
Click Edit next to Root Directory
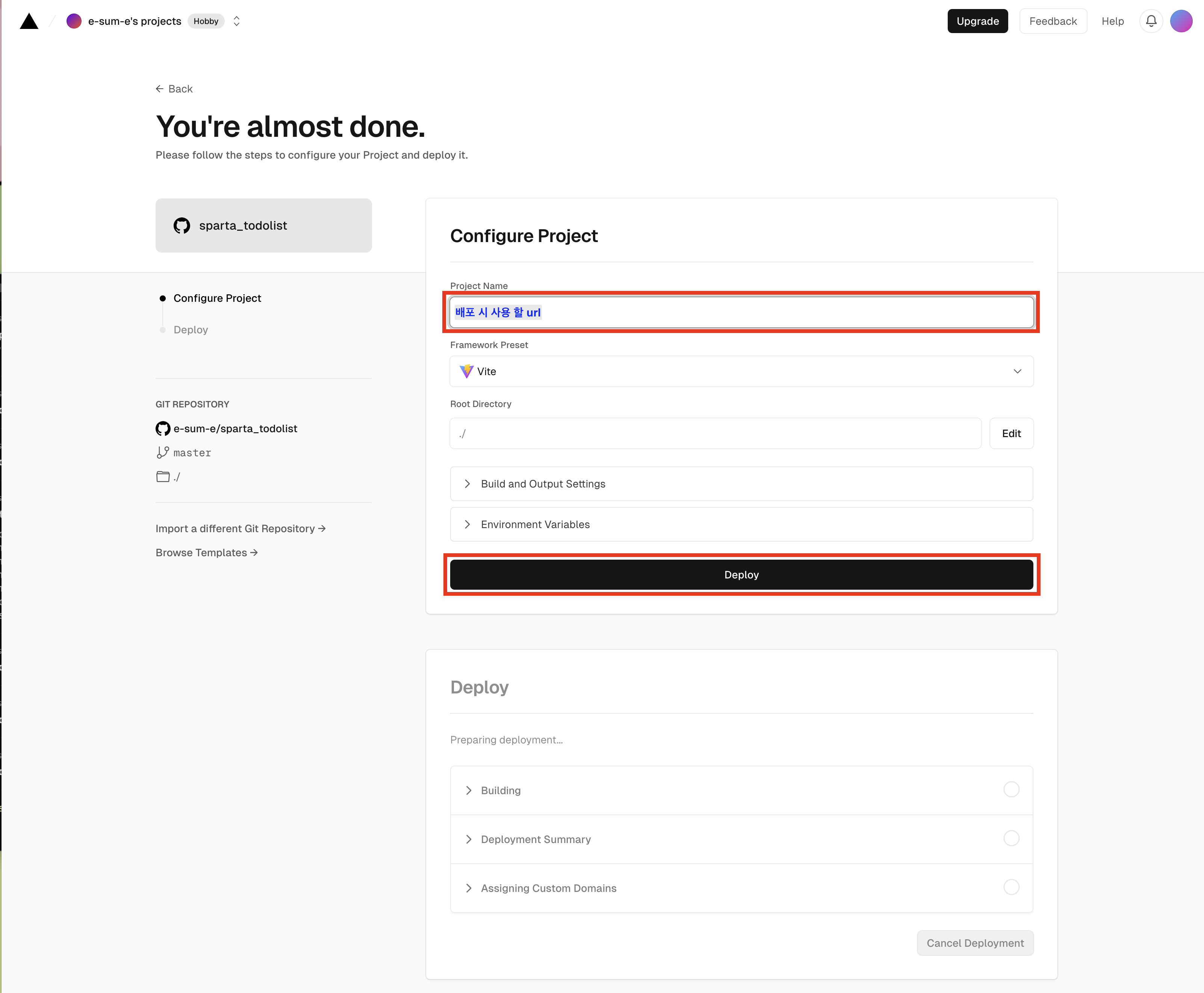click(x=1011, y=434)
